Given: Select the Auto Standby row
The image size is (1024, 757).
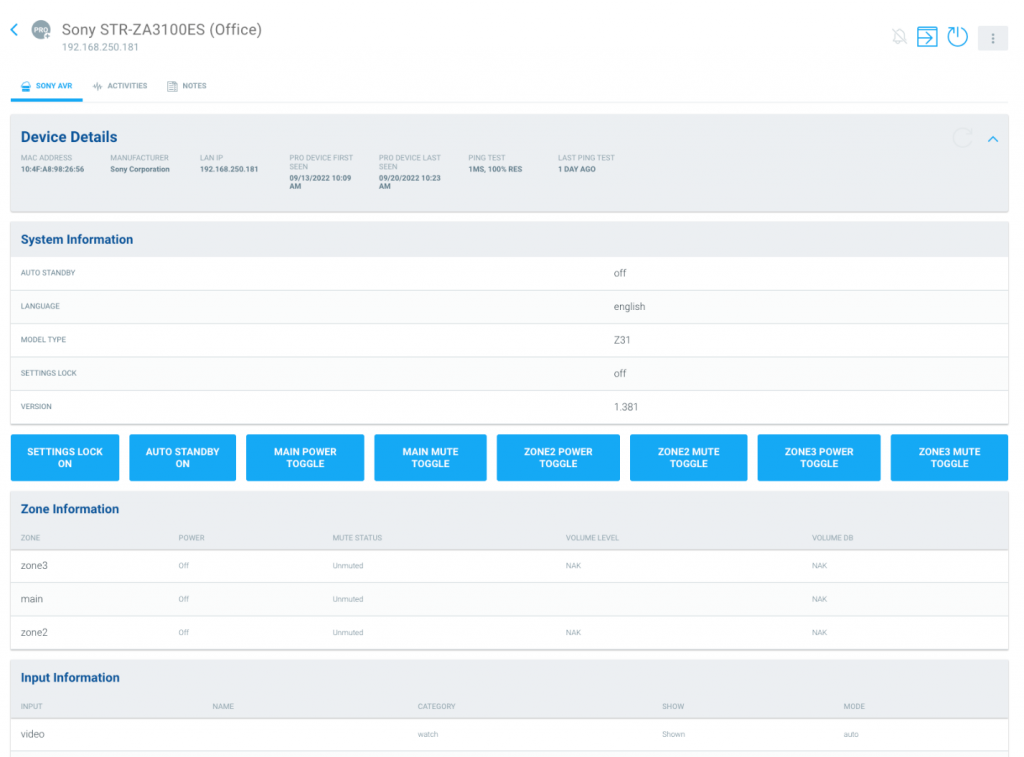Looking at the screenshot, I should (x=509, y=273).
